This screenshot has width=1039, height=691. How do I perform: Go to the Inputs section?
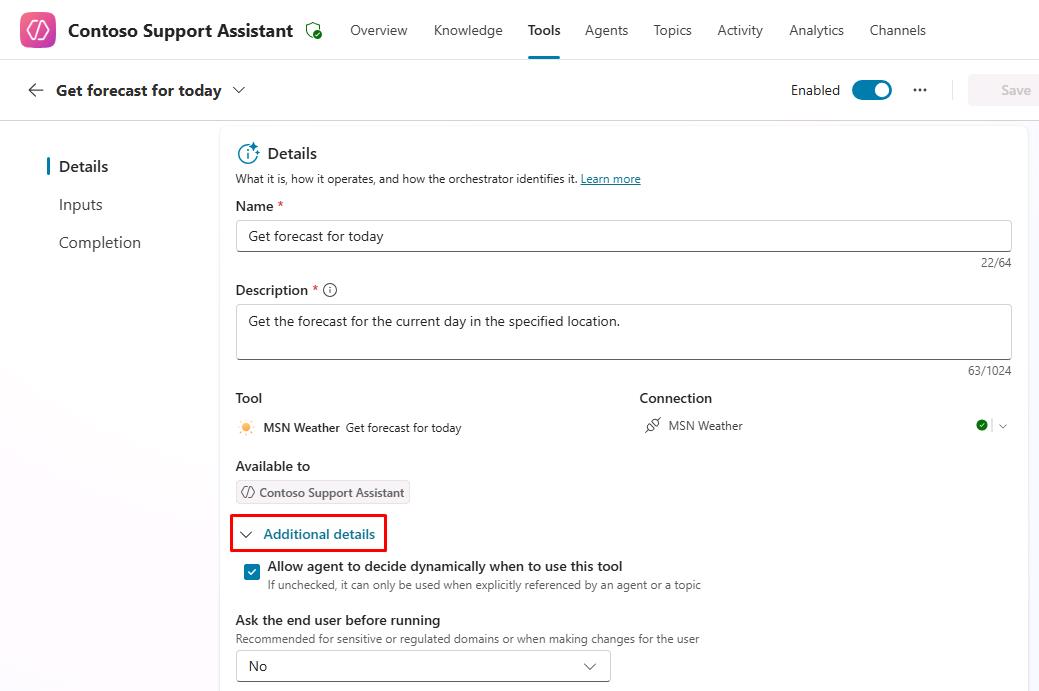pyautogui.click(x=81, y=205)
